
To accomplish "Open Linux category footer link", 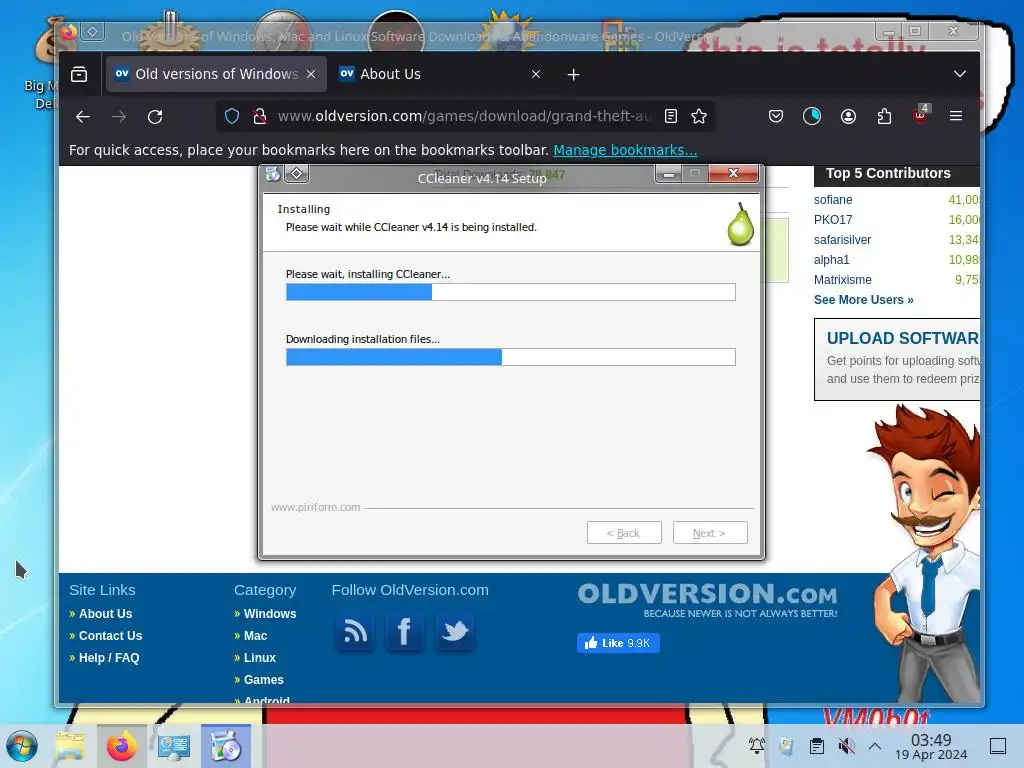I will tap(260, 658).
